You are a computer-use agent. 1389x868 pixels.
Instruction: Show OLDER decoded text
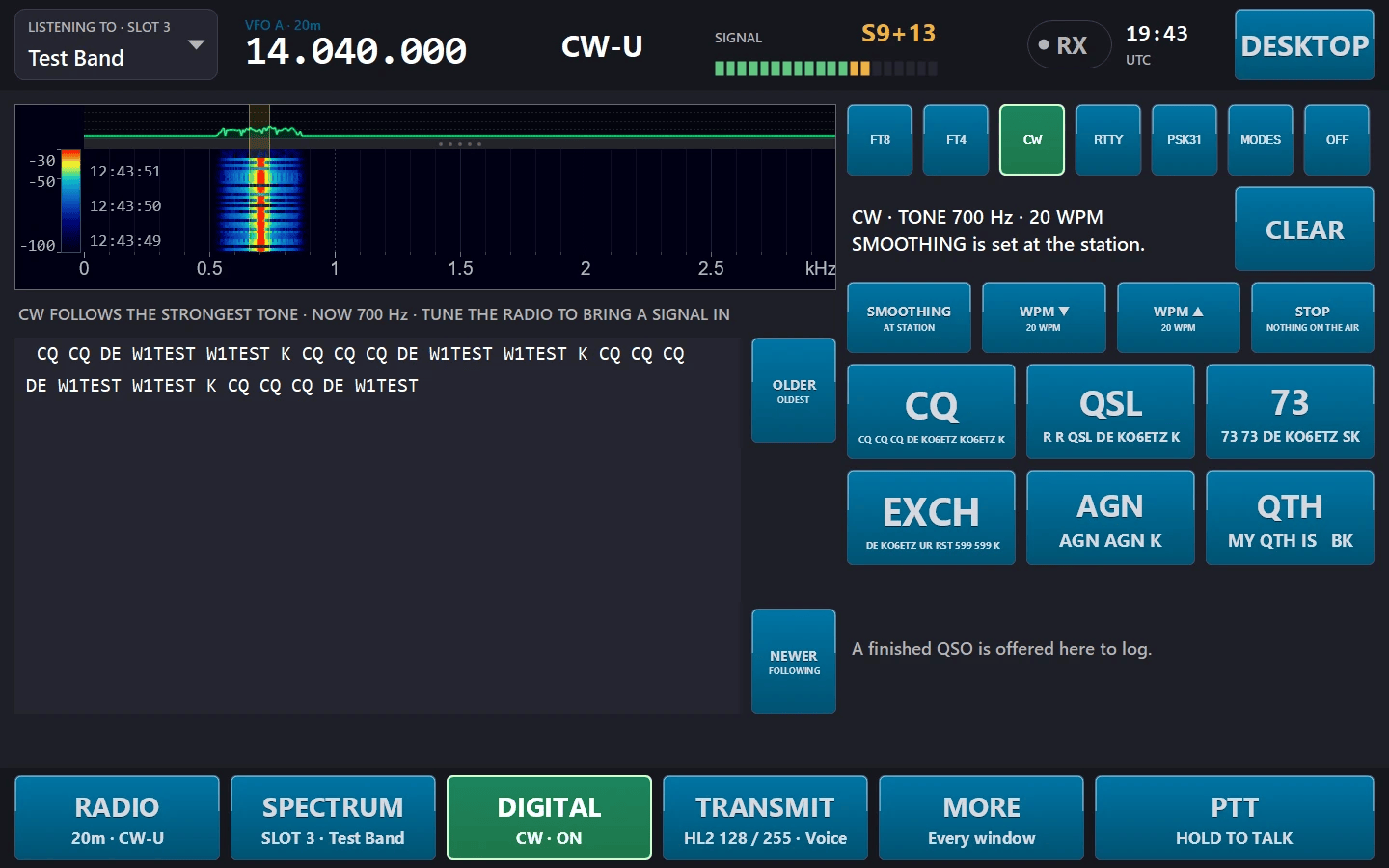[794, 391]
